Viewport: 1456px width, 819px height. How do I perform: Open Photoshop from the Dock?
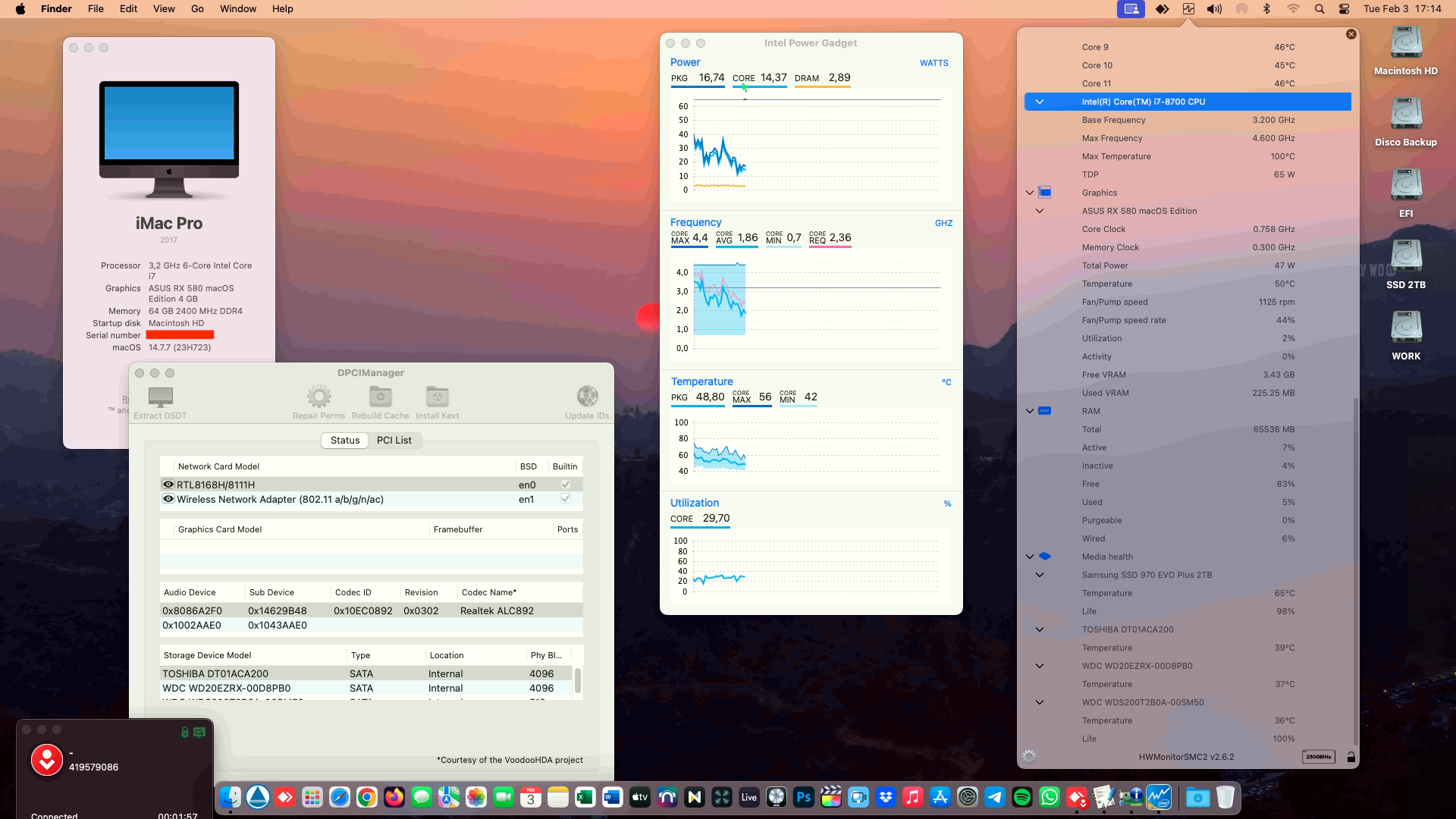coord(804,797)
